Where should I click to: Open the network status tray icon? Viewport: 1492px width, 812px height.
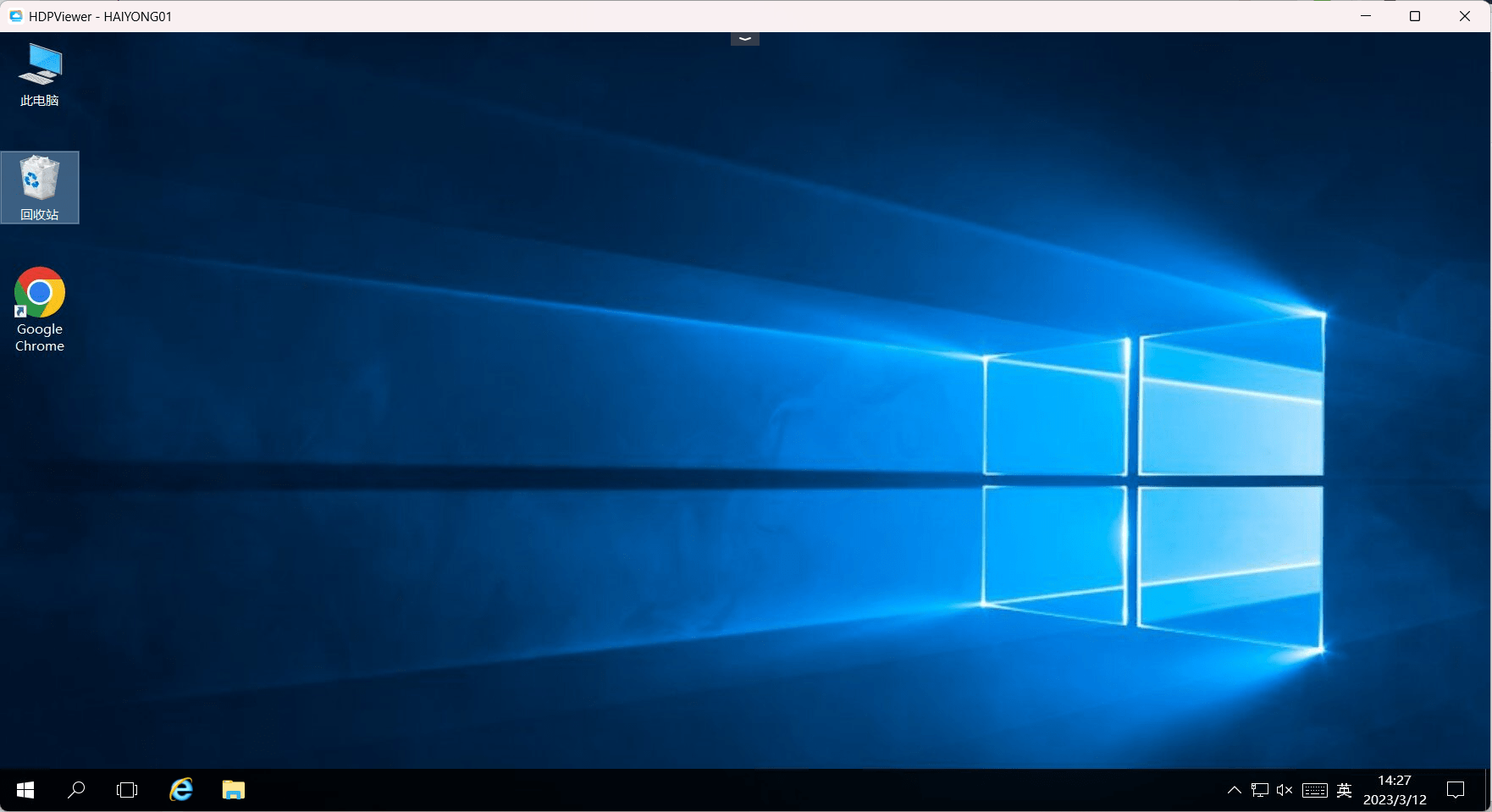tap(1260, 790)
